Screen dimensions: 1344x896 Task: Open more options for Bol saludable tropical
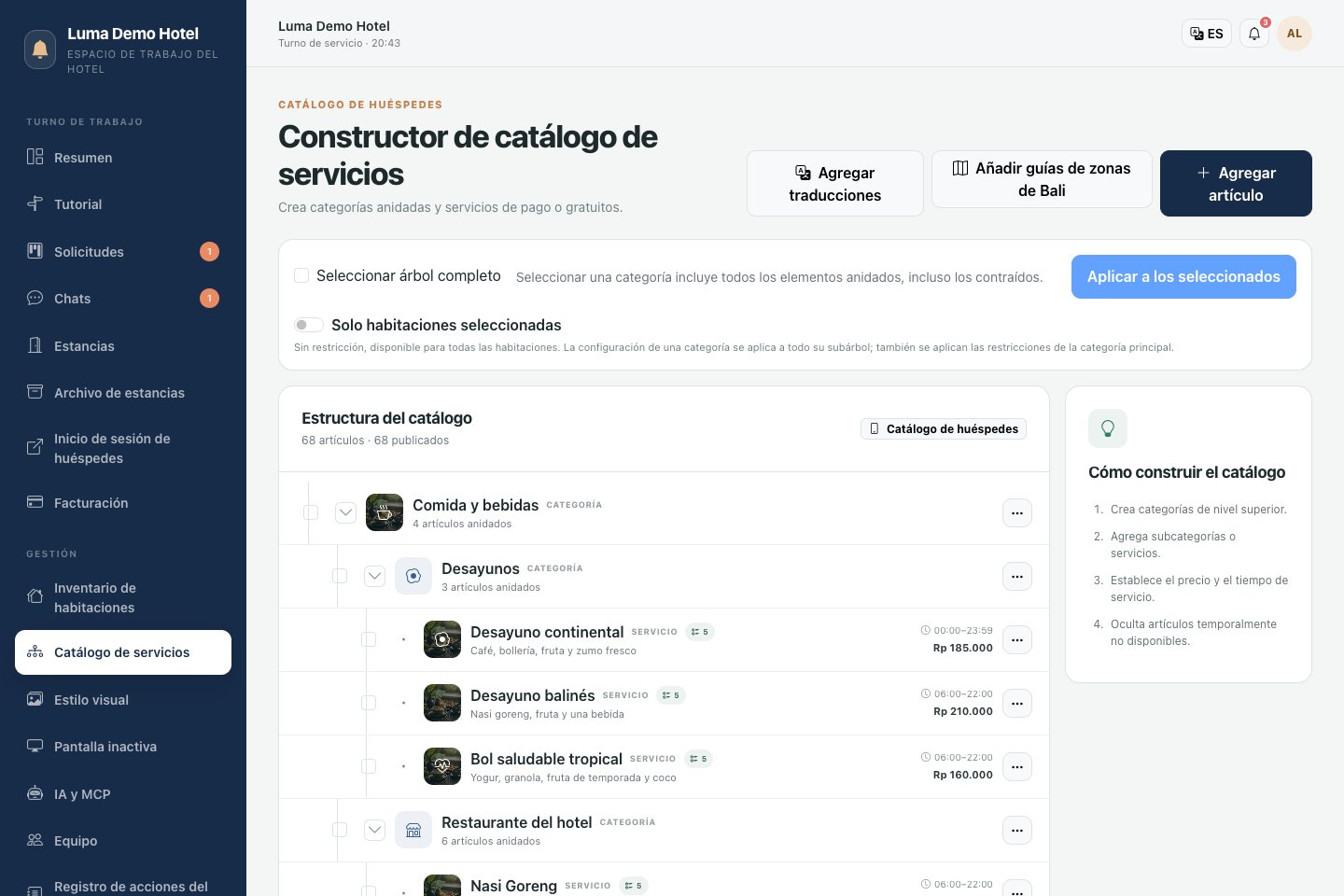pos(1017,767)
